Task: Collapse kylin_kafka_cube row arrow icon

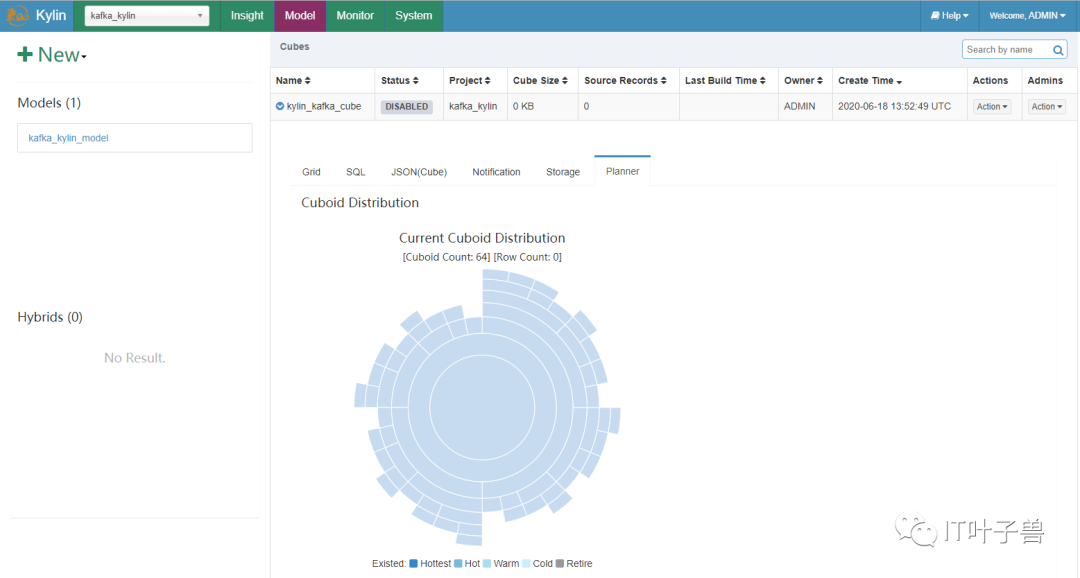Action: pos(280,106)
